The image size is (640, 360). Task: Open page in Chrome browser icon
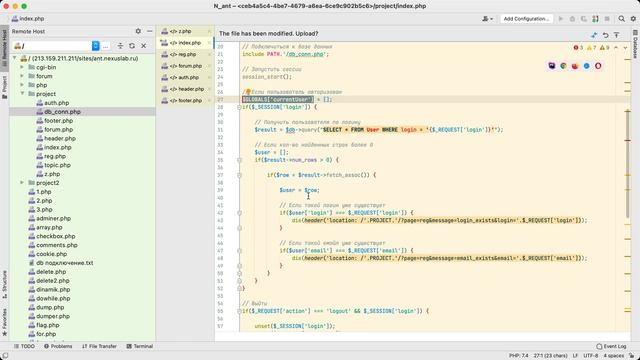[563, 66]
